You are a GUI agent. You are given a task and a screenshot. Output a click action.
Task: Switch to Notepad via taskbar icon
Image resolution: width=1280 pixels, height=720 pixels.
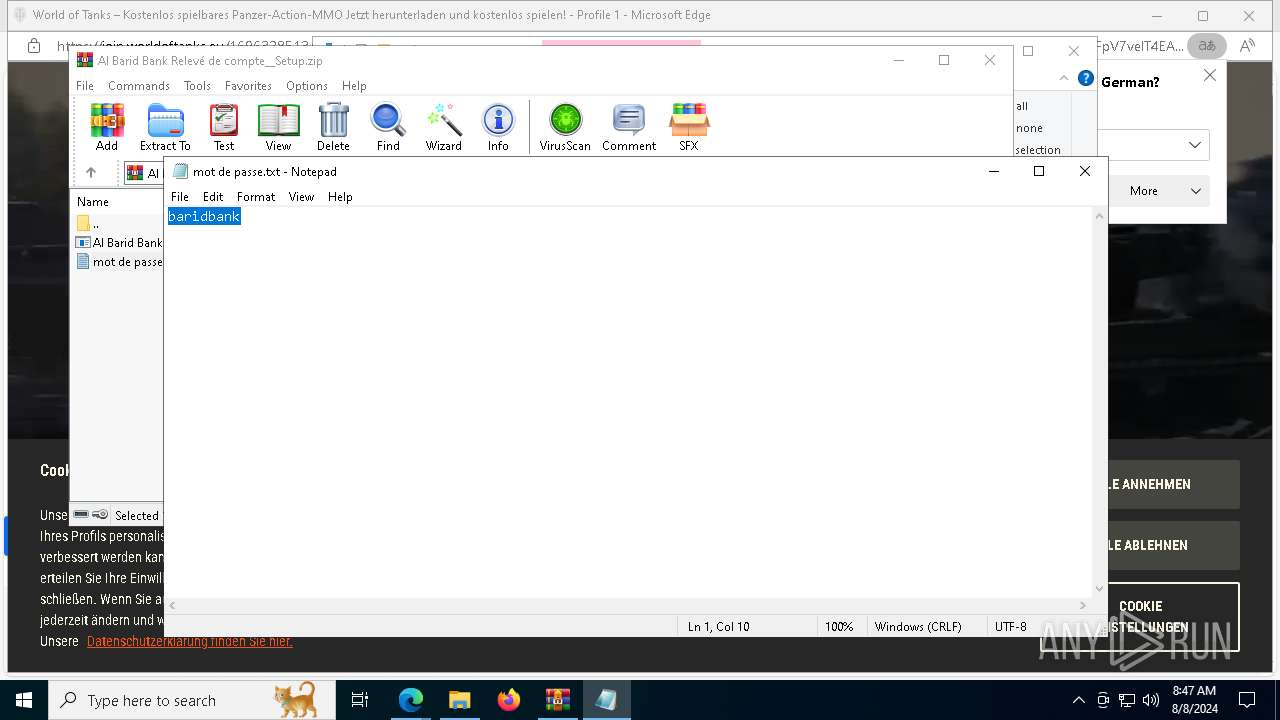pyautogui.click(x=607, y=700)
